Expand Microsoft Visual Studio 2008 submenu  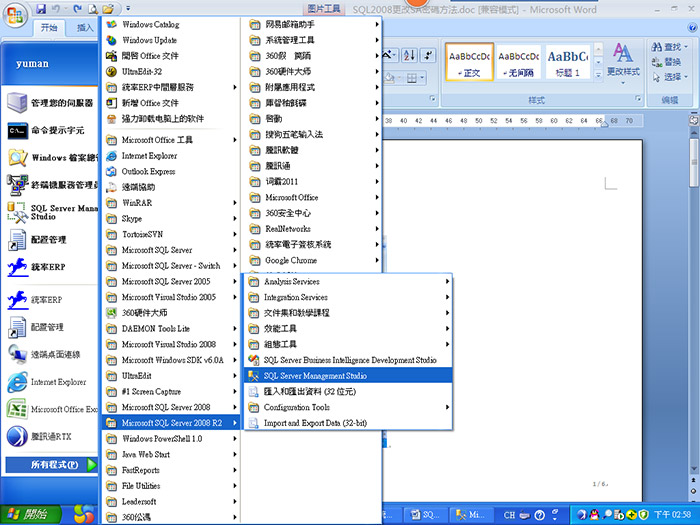[171, 344]
